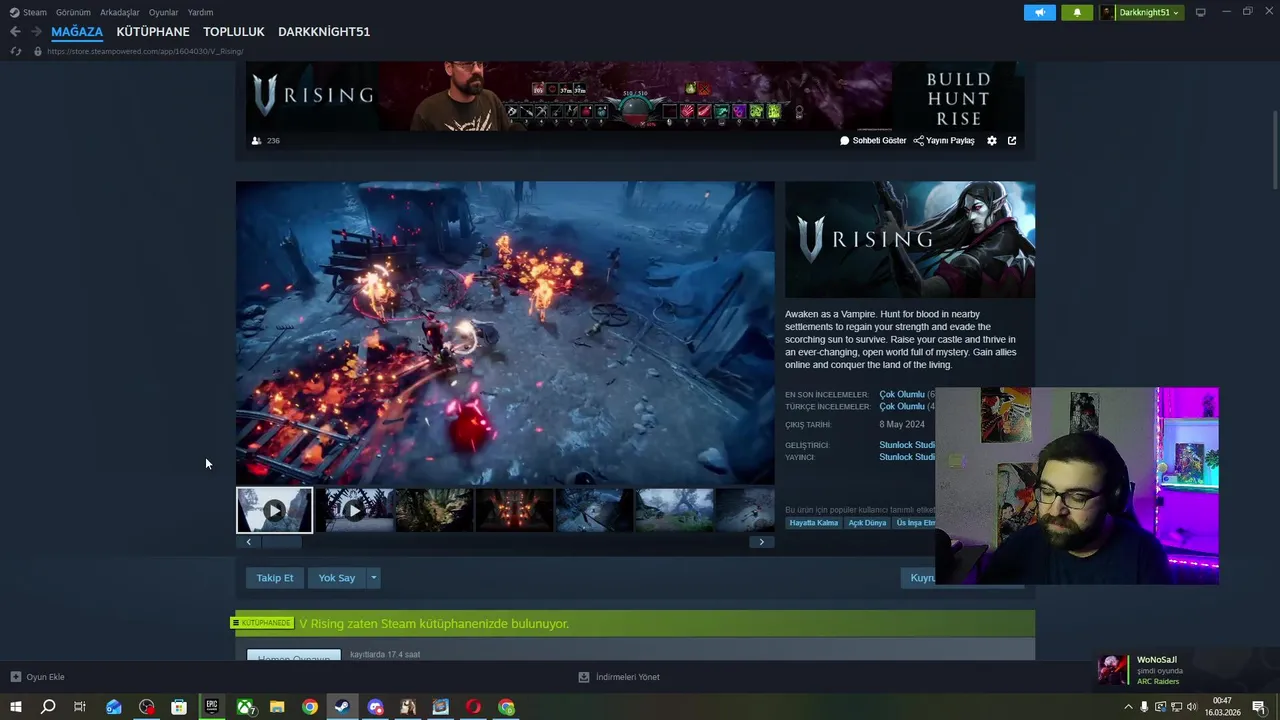Switch to the KÜTÜPHANE tab
This screenshot has height=720, width=1280.
click(153, 32)
